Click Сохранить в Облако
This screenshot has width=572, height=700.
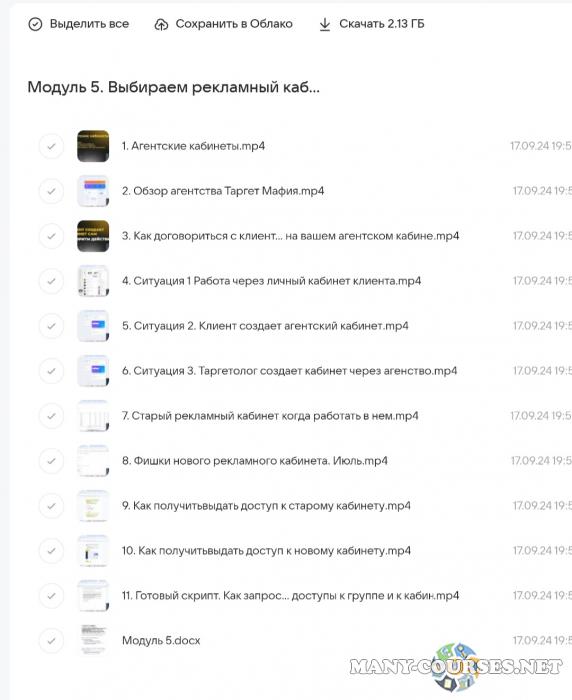coord(223,24)
